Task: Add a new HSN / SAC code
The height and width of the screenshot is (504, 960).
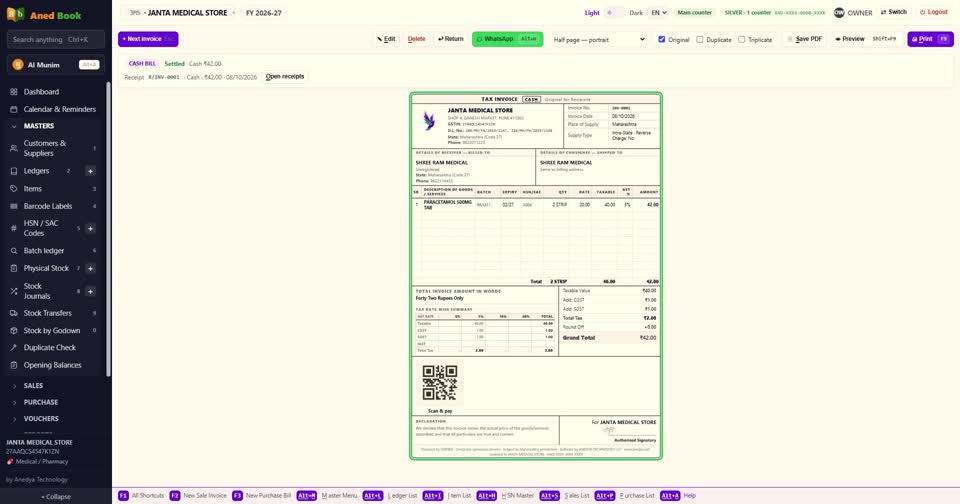Action: click(x=90, y=228)
